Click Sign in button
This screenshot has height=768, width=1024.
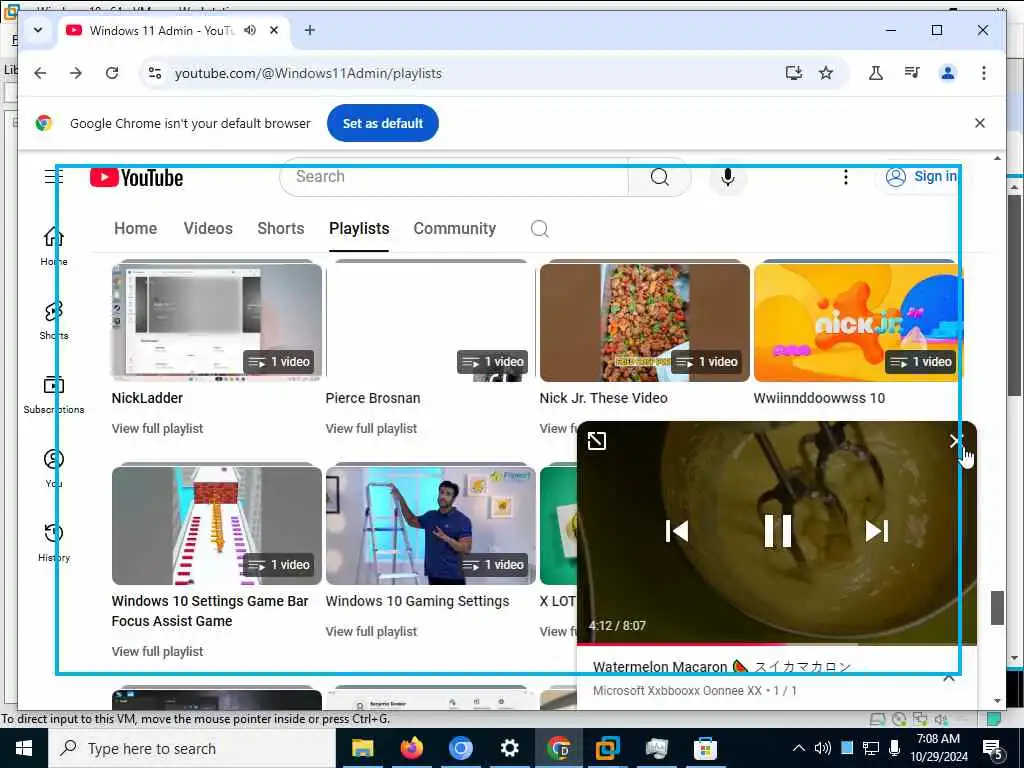point(921,176)
